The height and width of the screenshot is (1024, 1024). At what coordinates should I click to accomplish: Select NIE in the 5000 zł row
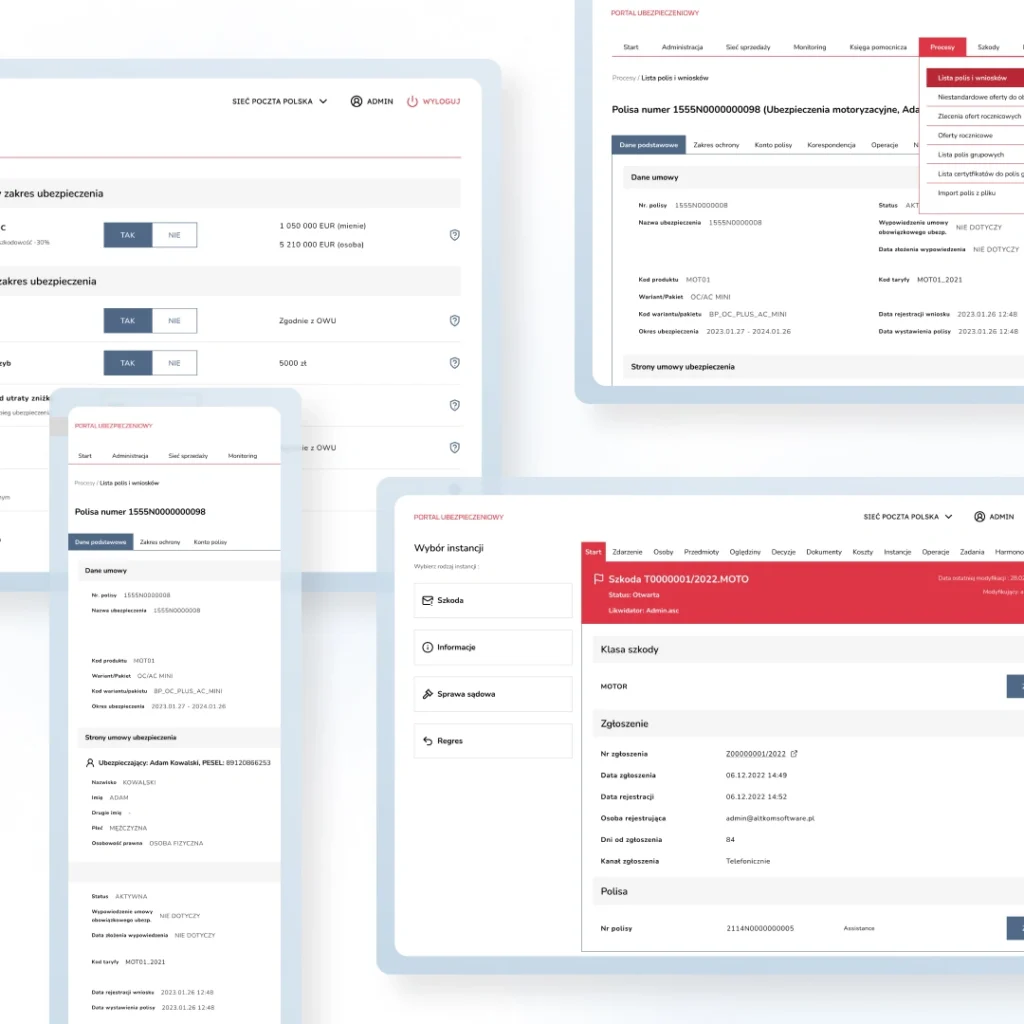coord(174,363)
